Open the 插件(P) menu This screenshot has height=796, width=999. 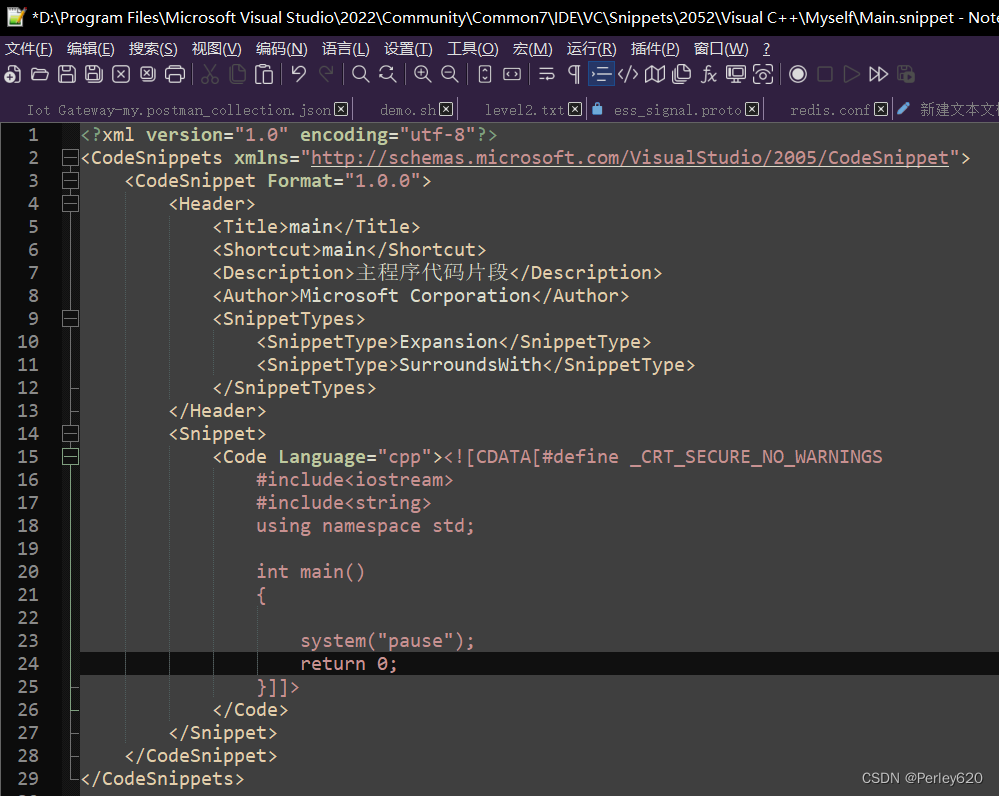[x=655, y=48]
